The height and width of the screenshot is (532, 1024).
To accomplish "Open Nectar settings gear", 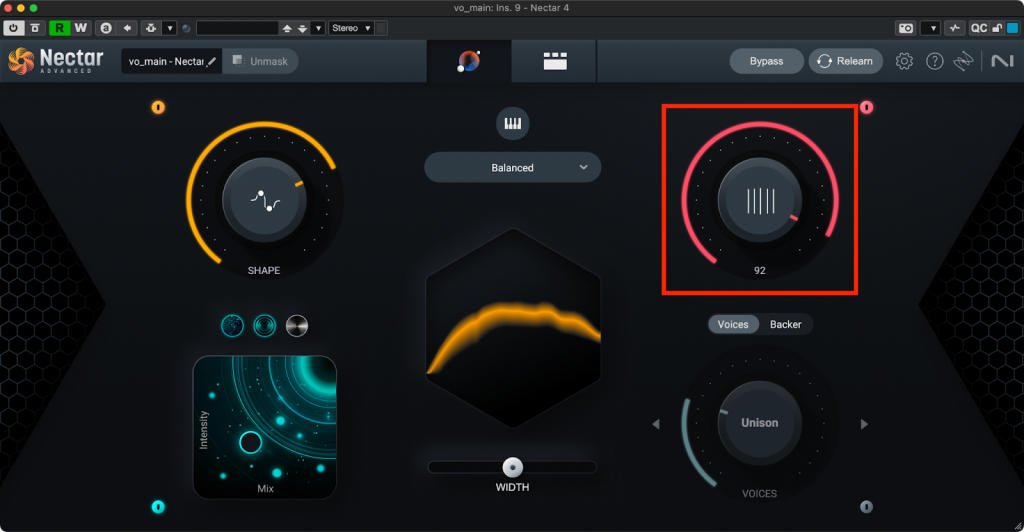I will [x=904, y=61].
